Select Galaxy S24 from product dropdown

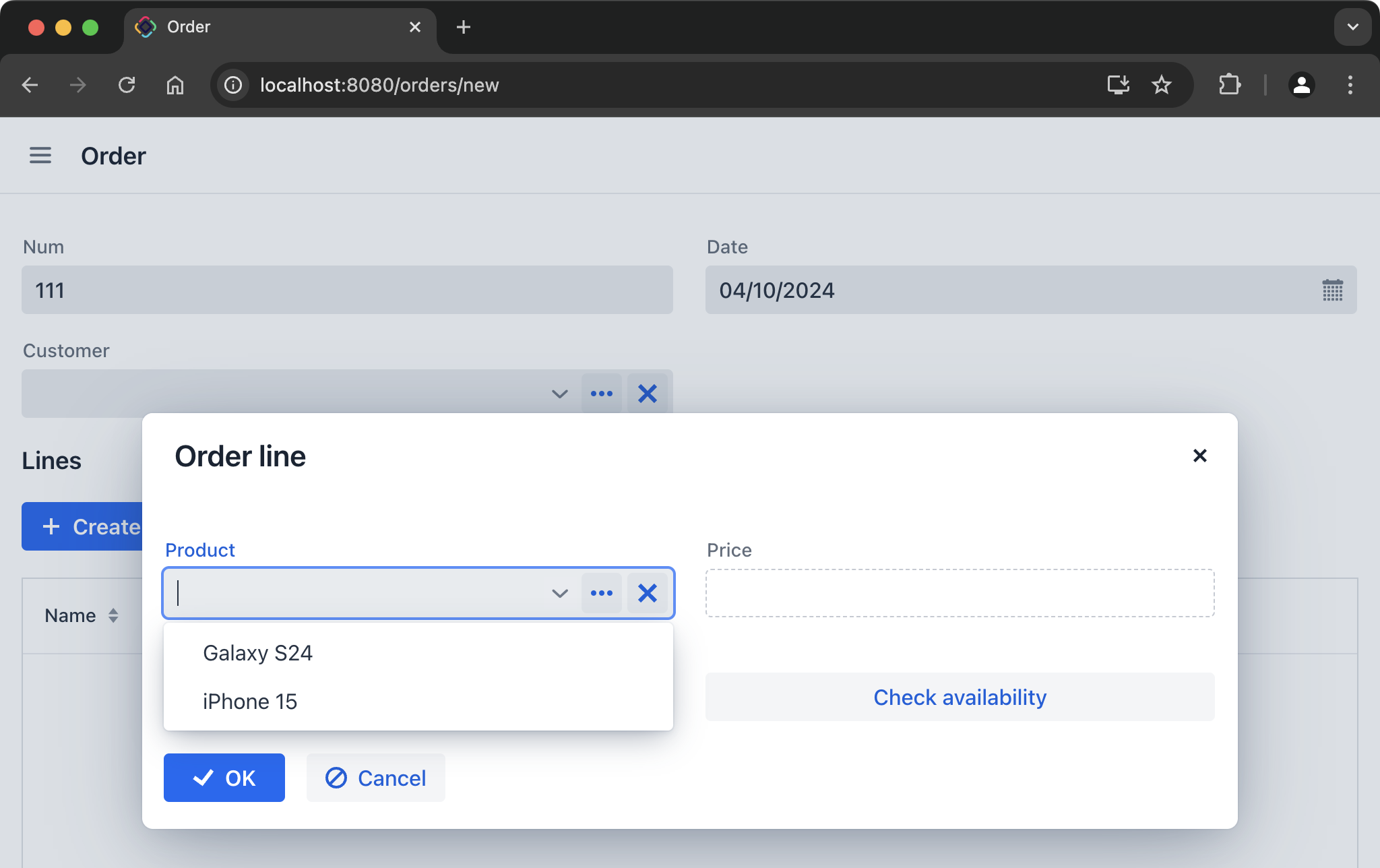[257, 653]
